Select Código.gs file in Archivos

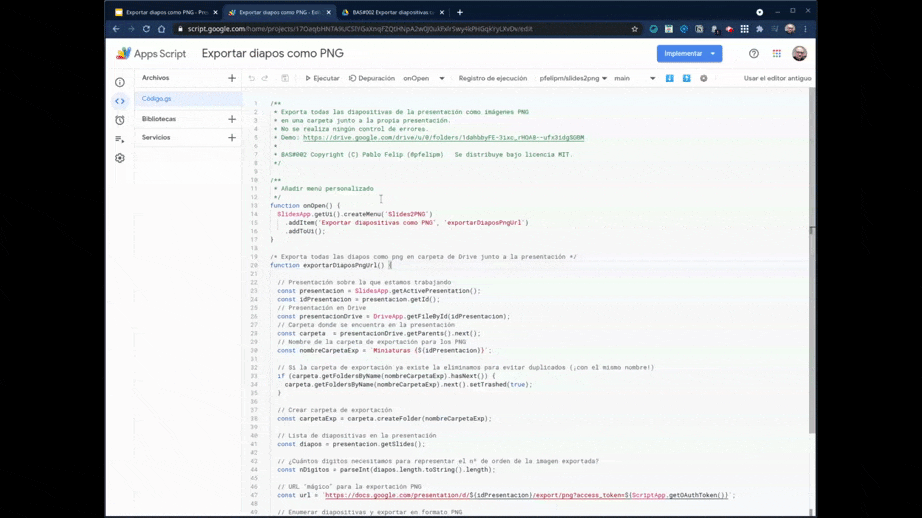click(x=188, y=99)
